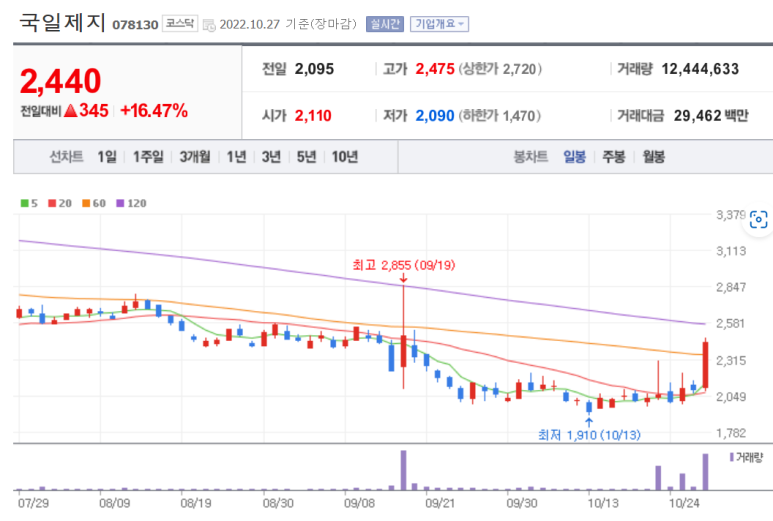Click the green 5-day moving average legend
The image size is (773, 521).
pos(29,203)
